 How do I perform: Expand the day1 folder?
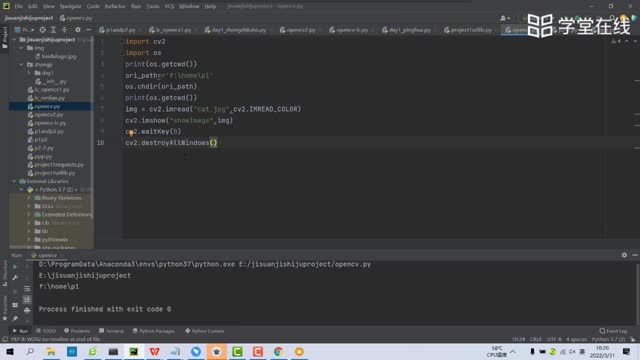coord(29,73)
